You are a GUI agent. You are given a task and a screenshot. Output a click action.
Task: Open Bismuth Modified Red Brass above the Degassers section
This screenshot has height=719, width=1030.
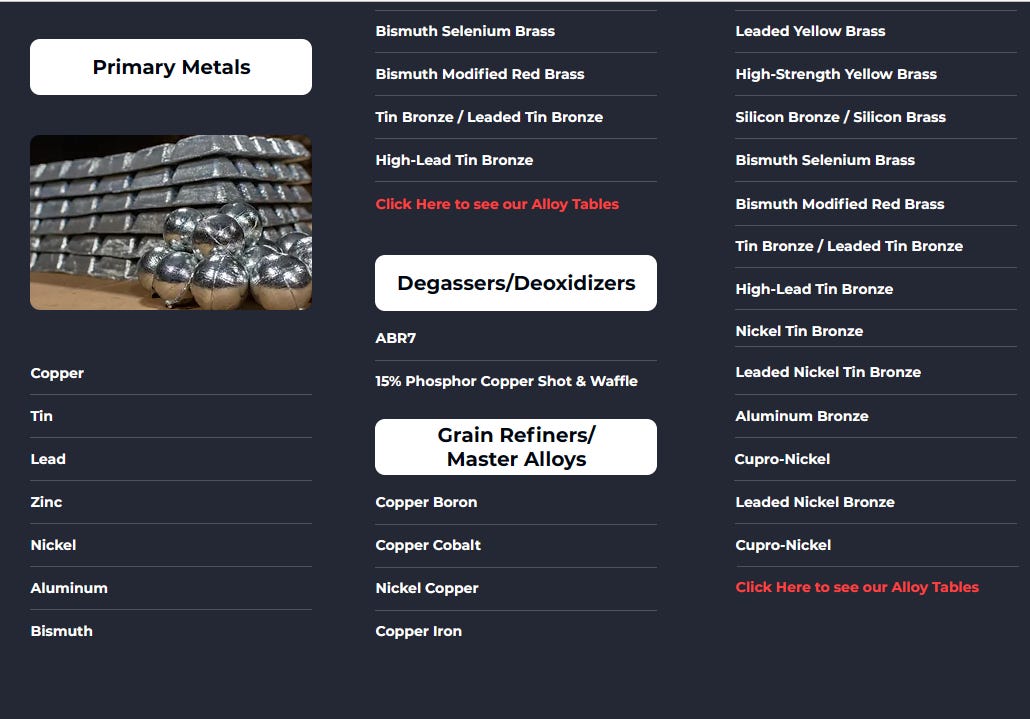pyautogui.click(x=480, y=74)
